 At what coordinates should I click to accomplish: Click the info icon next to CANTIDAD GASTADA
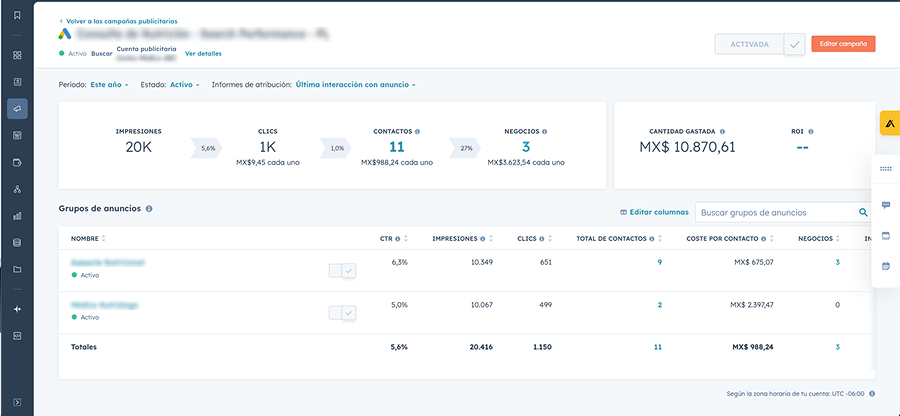point(722,131)
